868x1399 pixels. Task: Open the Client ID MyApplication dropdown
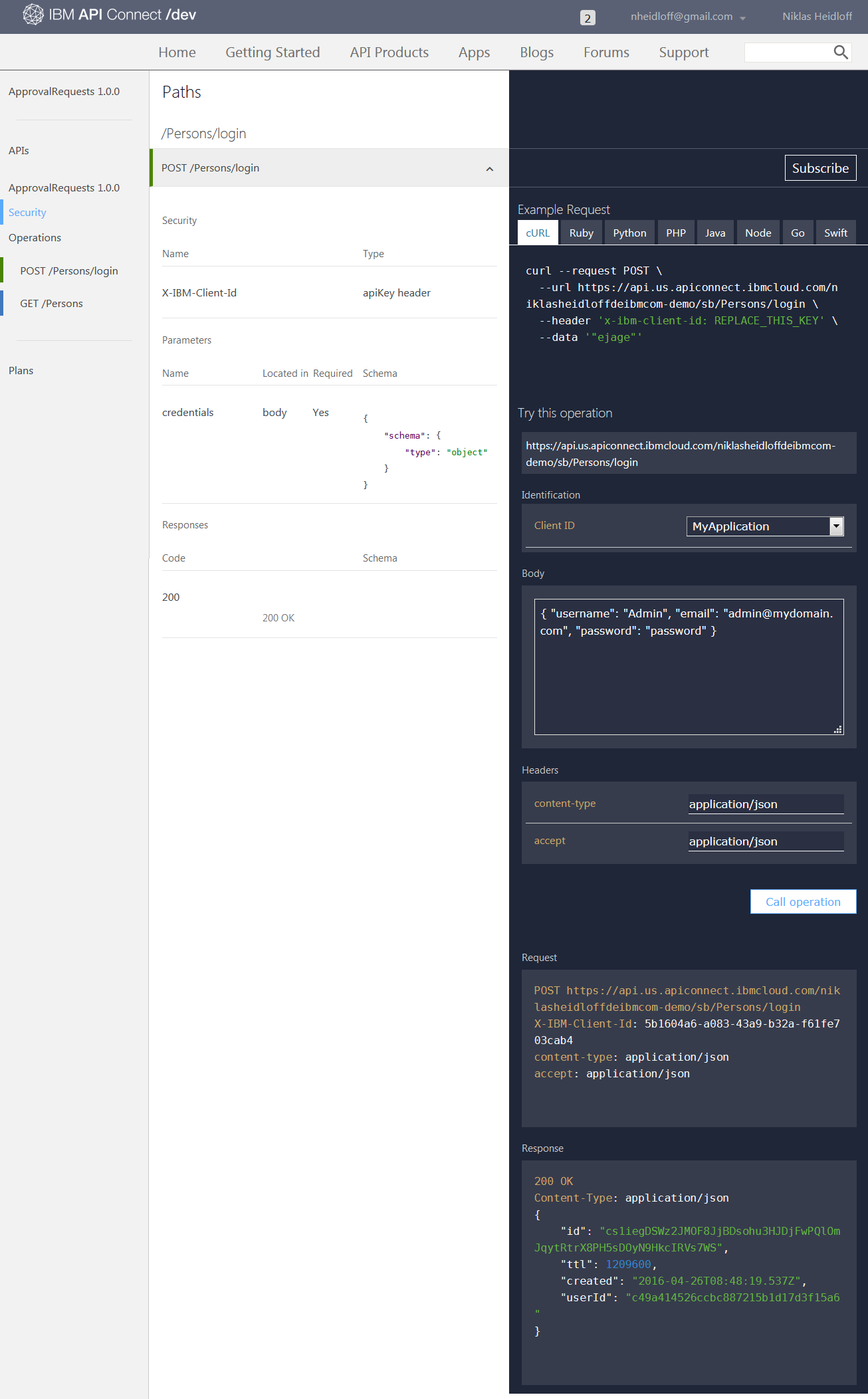pos(765,526)
